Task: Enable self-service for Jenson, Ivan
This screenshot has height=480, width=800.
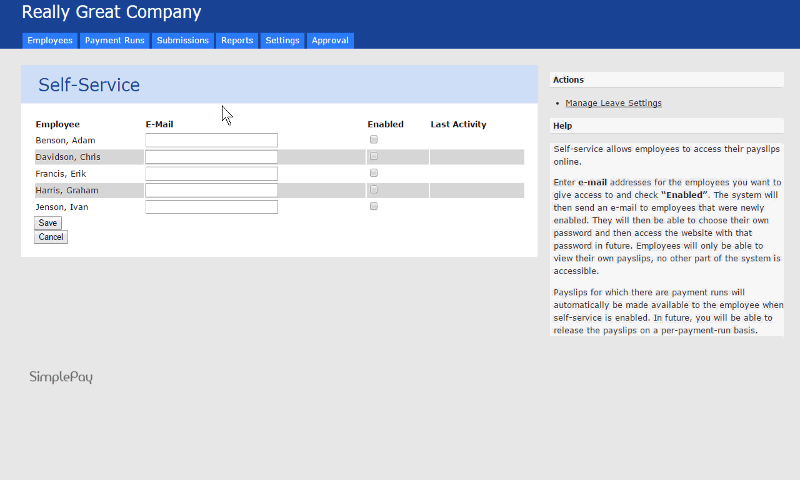Action: (x=374, y=206)
